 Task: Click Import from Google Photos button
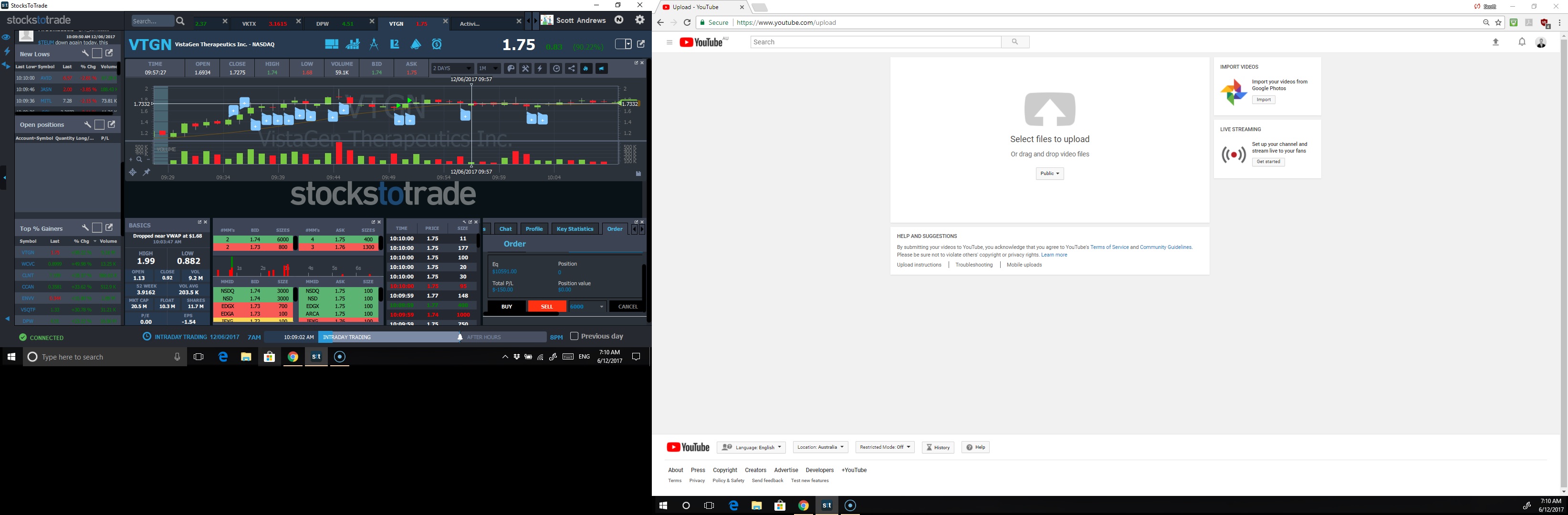(x=1263, y=100)
